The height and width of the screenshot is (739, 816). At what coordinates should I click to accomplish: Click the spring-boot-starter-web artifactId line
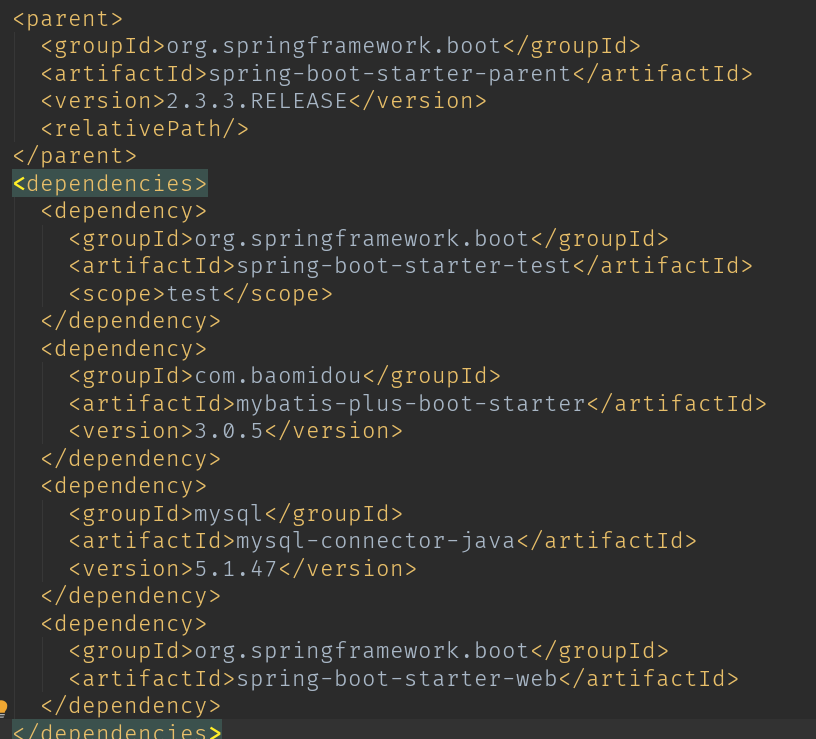(404, 679)
